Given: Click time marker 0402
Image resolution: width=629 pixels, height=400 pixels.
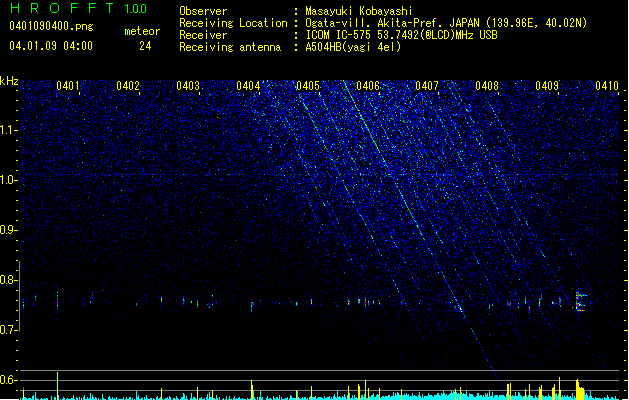Looking at the screenshot, I should click(128, 86).
